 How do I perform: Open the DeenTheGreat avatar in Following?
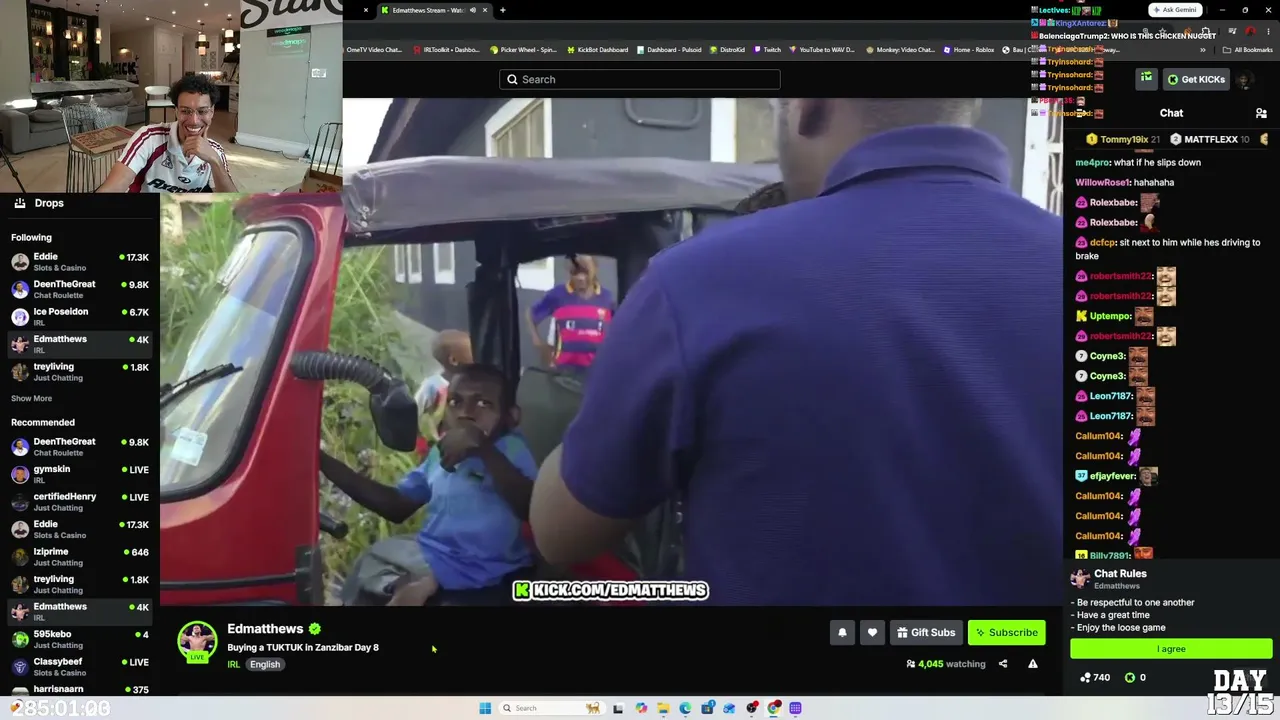click(20, 289)
